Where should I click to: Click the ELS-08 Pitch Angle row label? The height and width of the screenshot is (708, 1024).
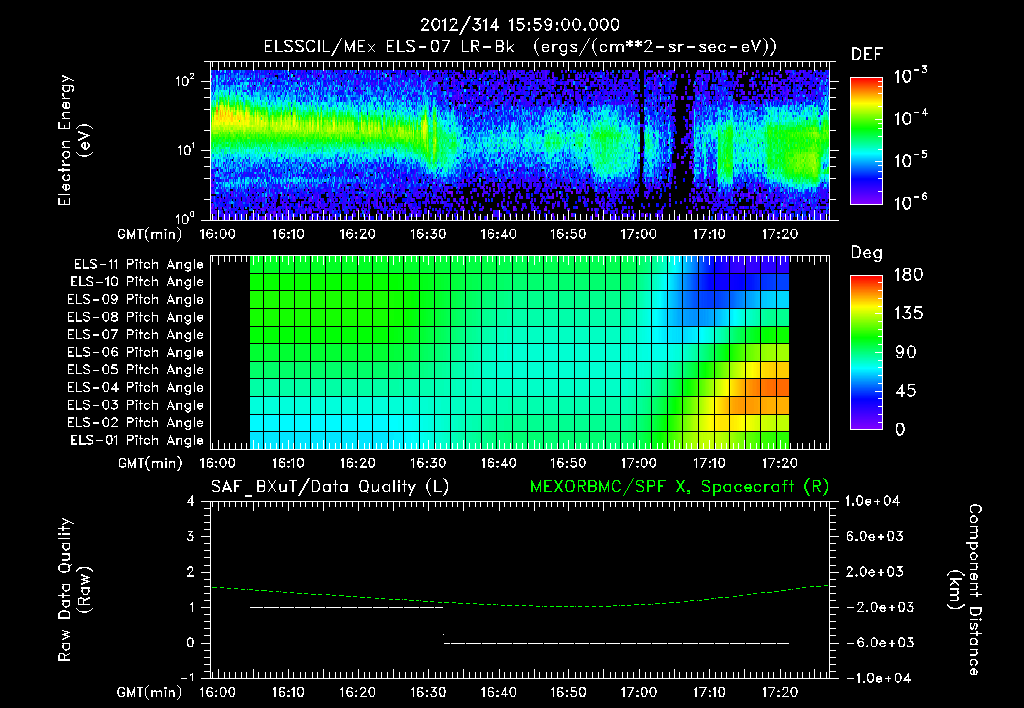[136, 317]
